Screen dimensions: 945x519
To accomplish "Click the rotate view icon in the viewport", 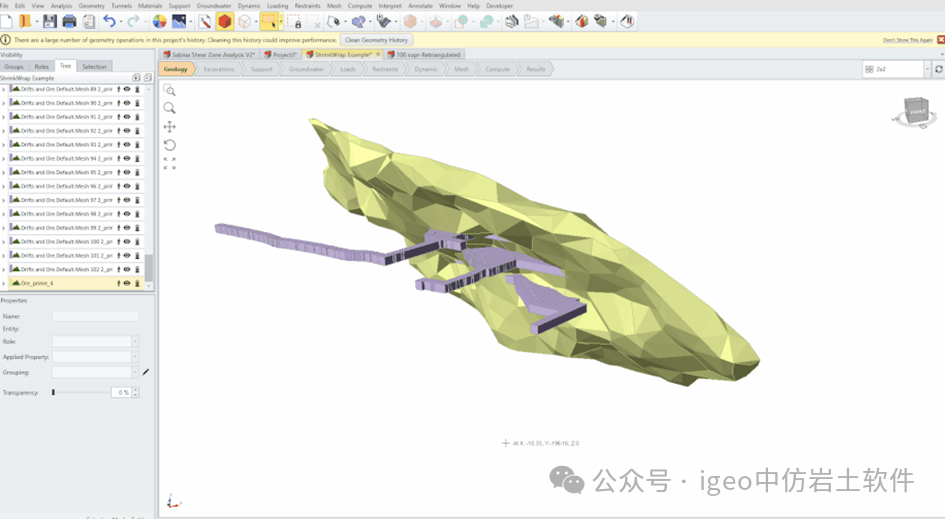I will [169, 145].
